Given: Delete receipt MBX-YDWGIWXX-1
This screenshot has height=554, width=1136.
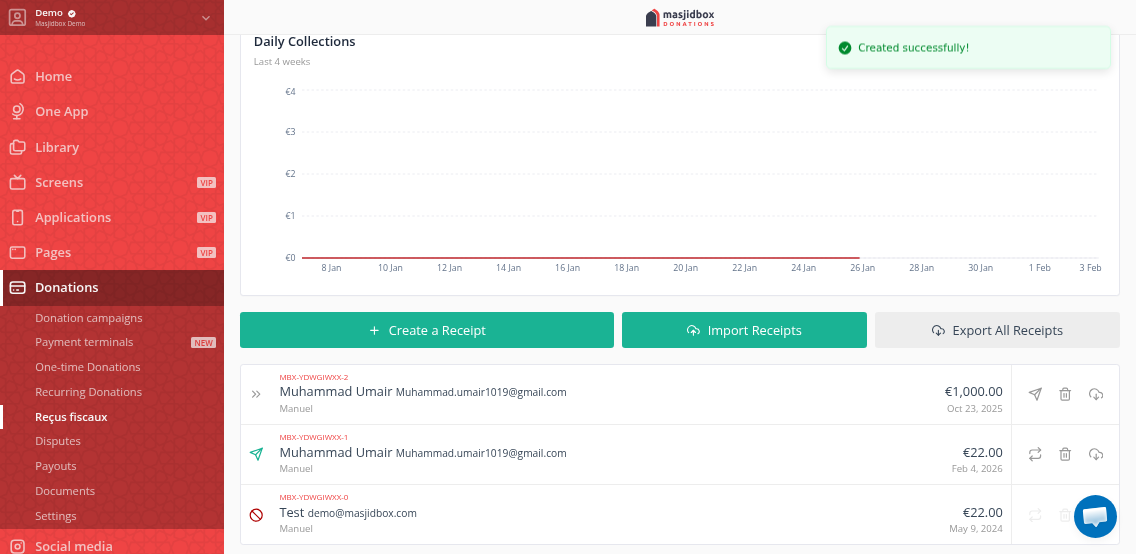Looking at the screenshot, I should tap(1065, 454).
